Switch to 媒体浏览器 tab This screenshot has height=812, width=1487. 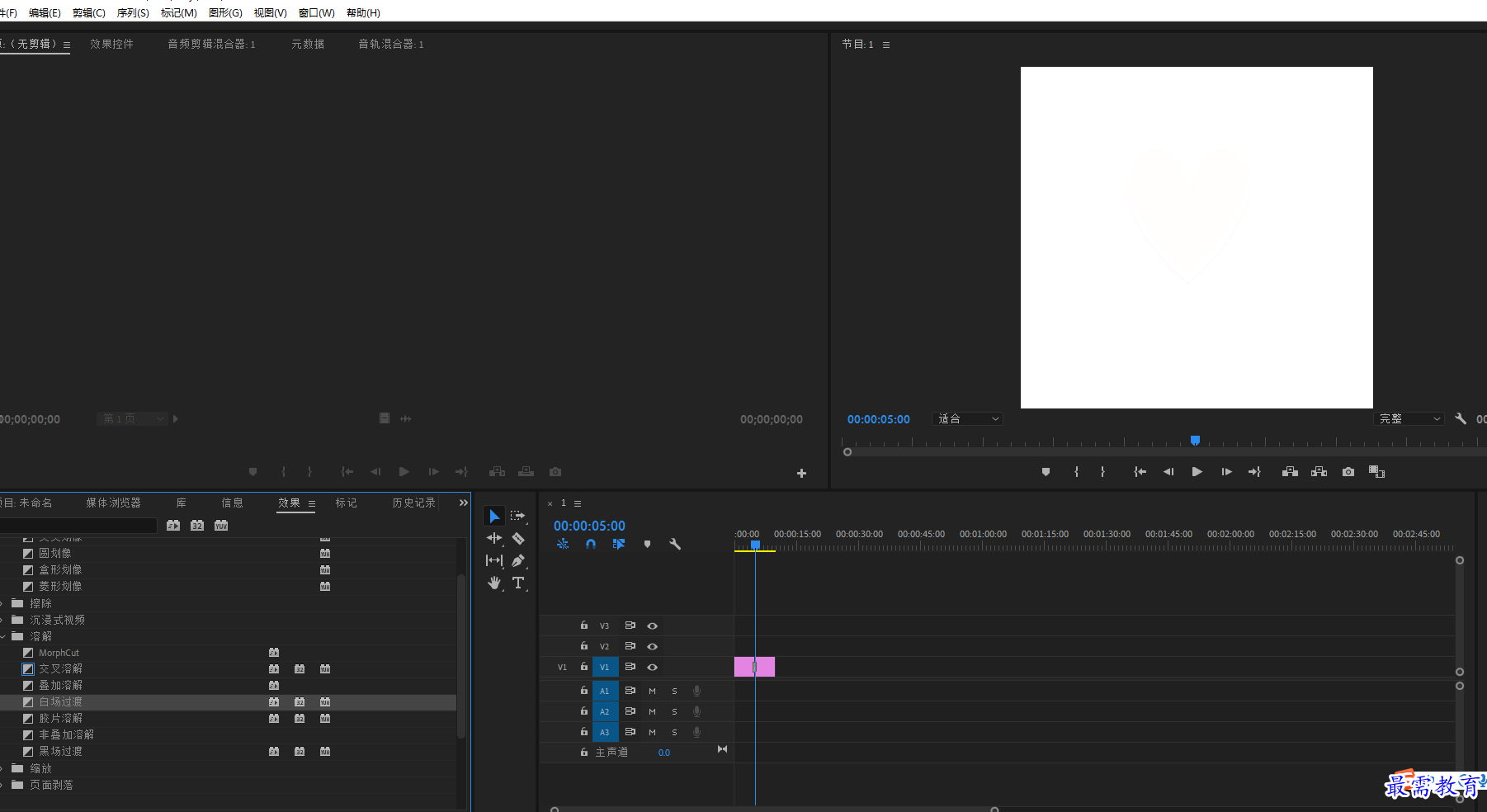coord(113,503)
